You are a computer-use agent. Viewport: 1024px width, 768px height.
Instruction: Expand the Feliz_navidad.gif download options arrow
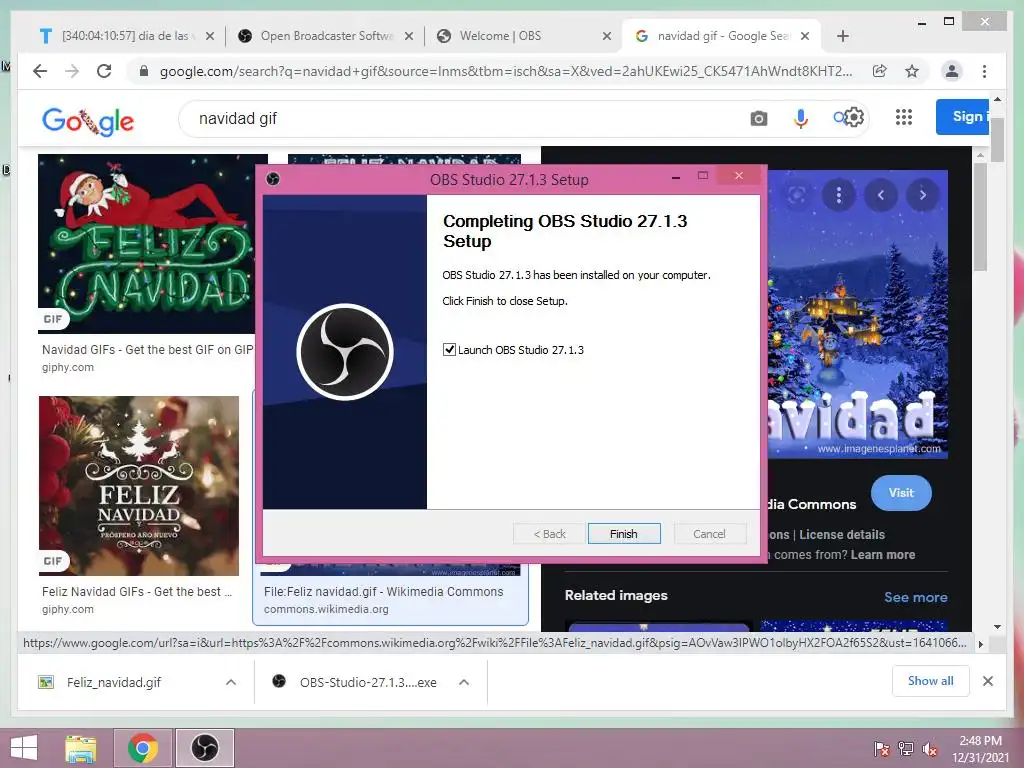(231, 682)
